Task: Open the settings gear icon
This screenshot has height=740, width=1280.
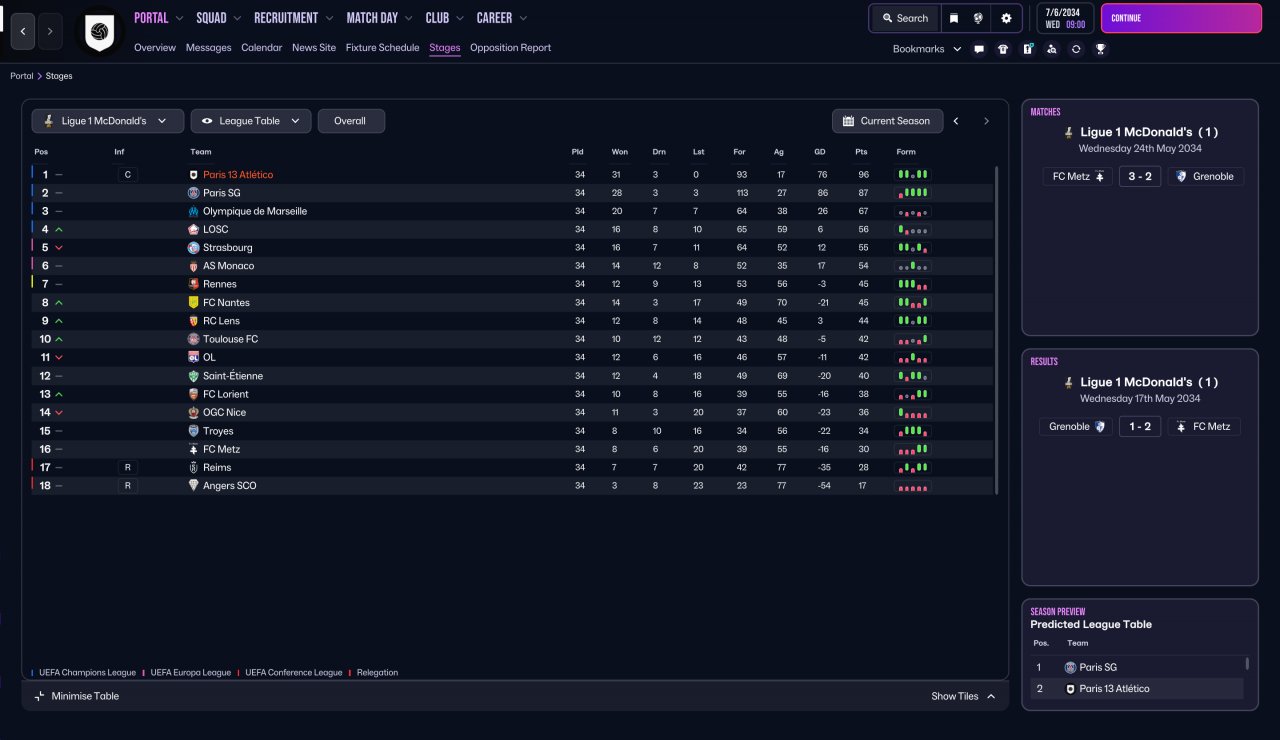Action: 1006,18
